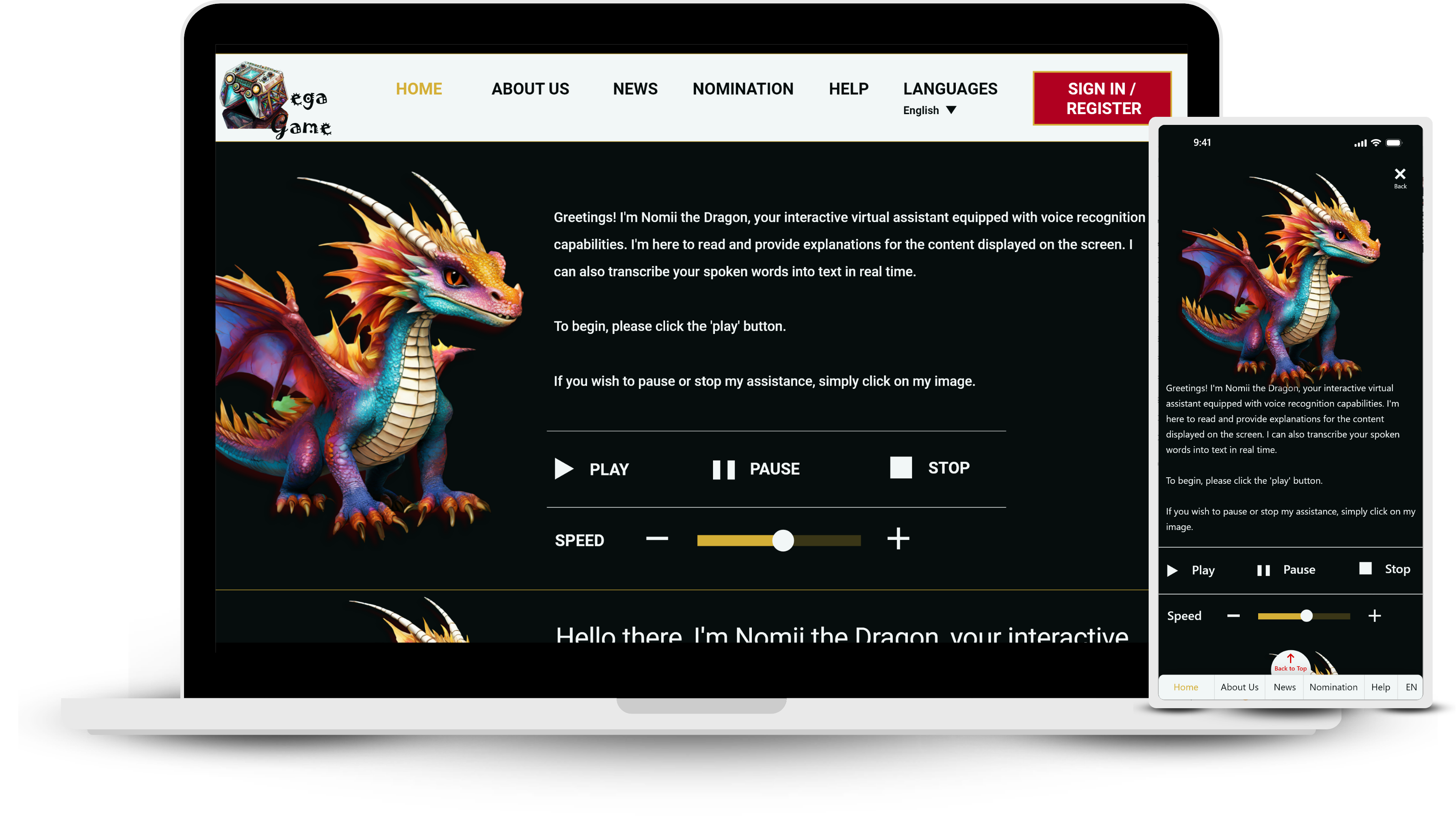Stop narration with laptop STOP square icon

[900, 467]
